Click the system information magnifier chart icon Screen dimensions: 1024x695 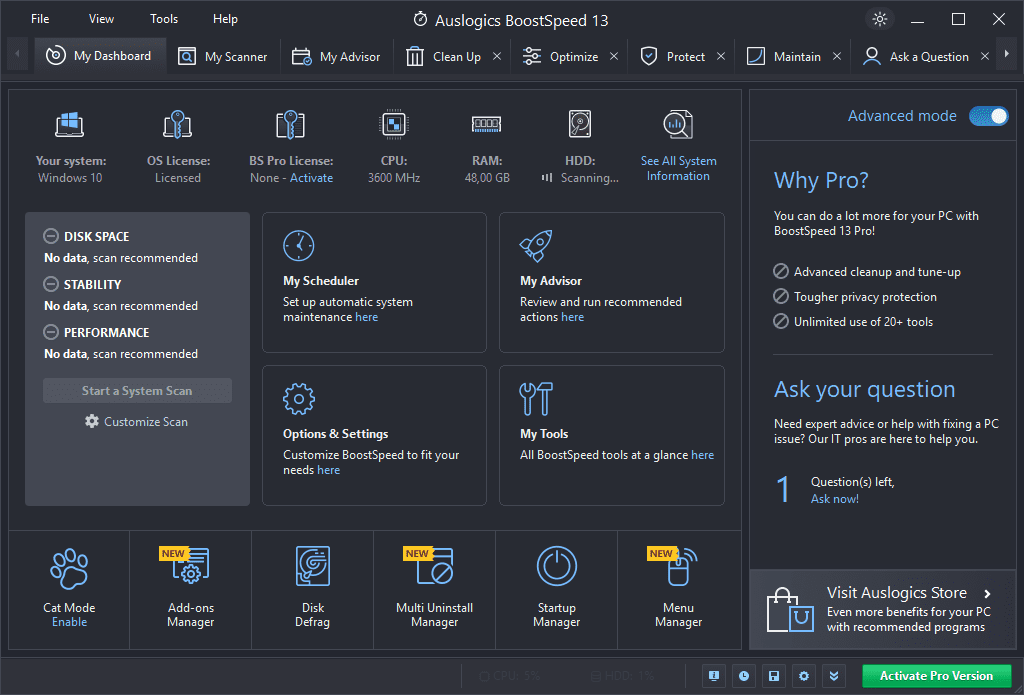tap(678, 124)
